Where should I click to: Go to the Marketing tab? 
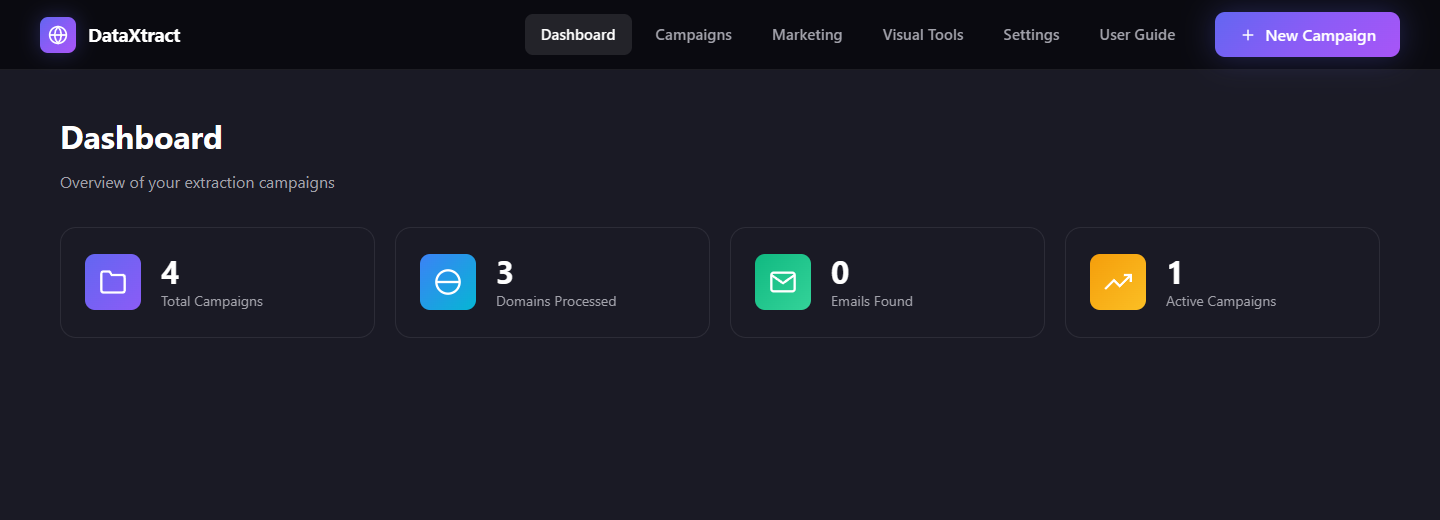(x=807, y=35)
